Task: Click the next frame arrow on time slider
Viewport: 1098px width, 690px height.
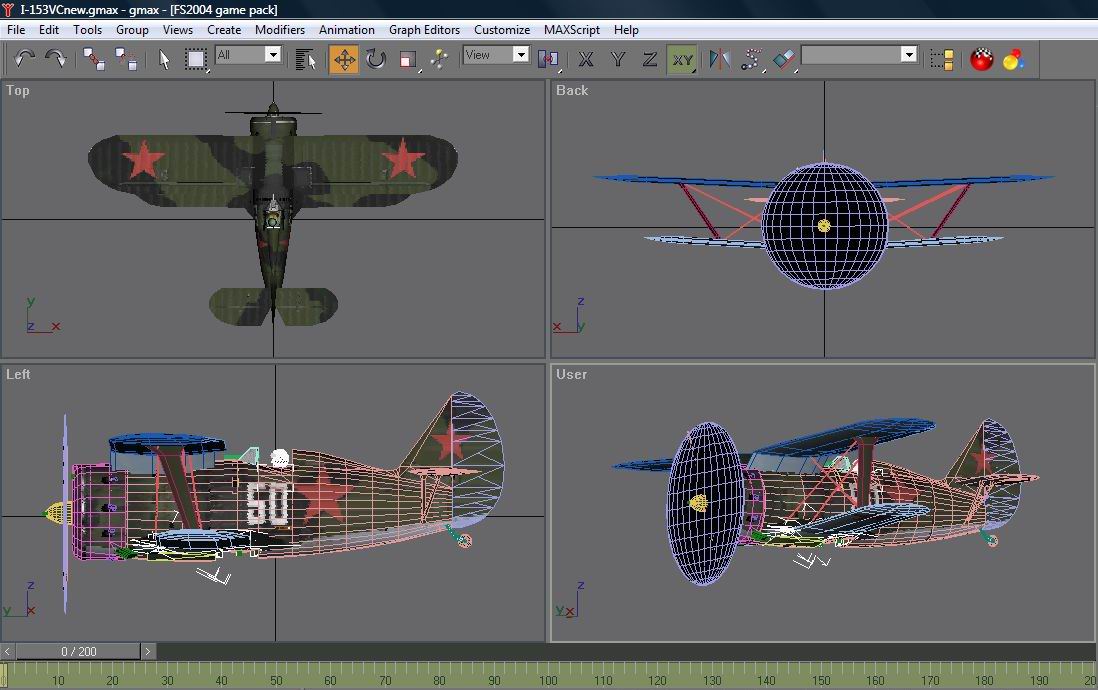Action: click(x=148, y=652)
